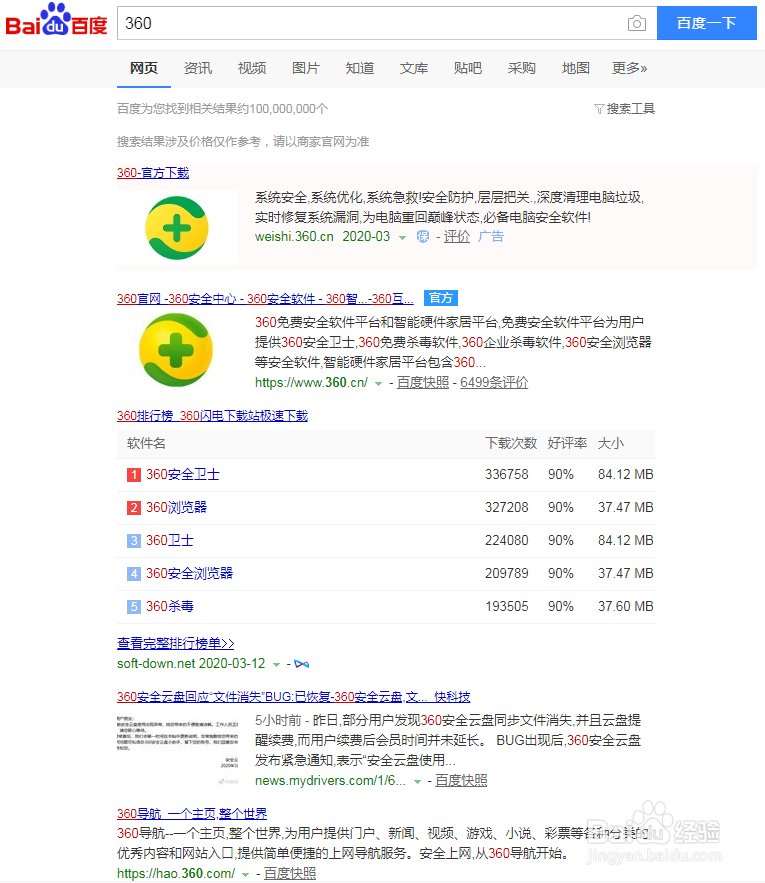Switch to the 图片 tab
The width and height of the screenshot is (765, 883).
(306, 68)
